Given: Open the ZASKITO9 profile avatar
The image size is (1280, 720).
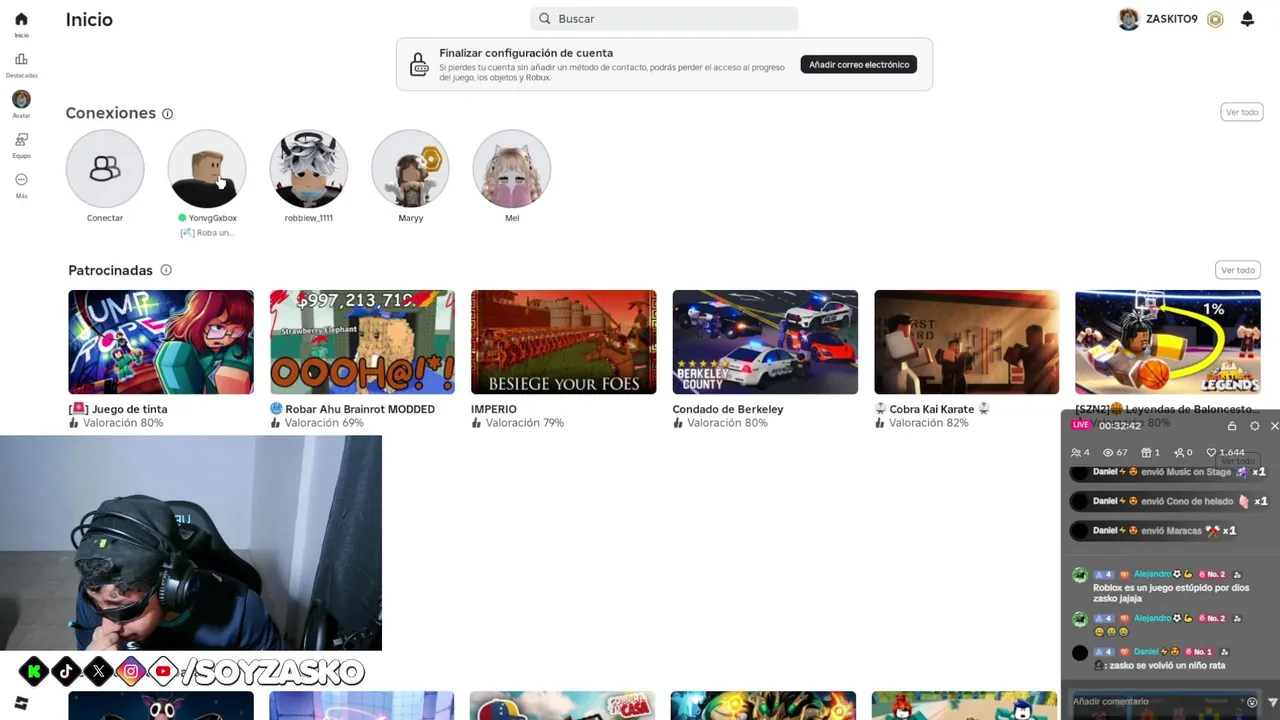Looking at the screenshot, I should [x=1128, y=19].
